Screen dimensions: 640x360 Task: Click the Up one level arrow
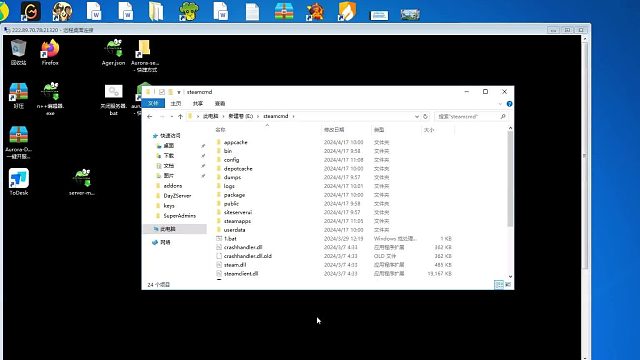(x=180, y=116)
